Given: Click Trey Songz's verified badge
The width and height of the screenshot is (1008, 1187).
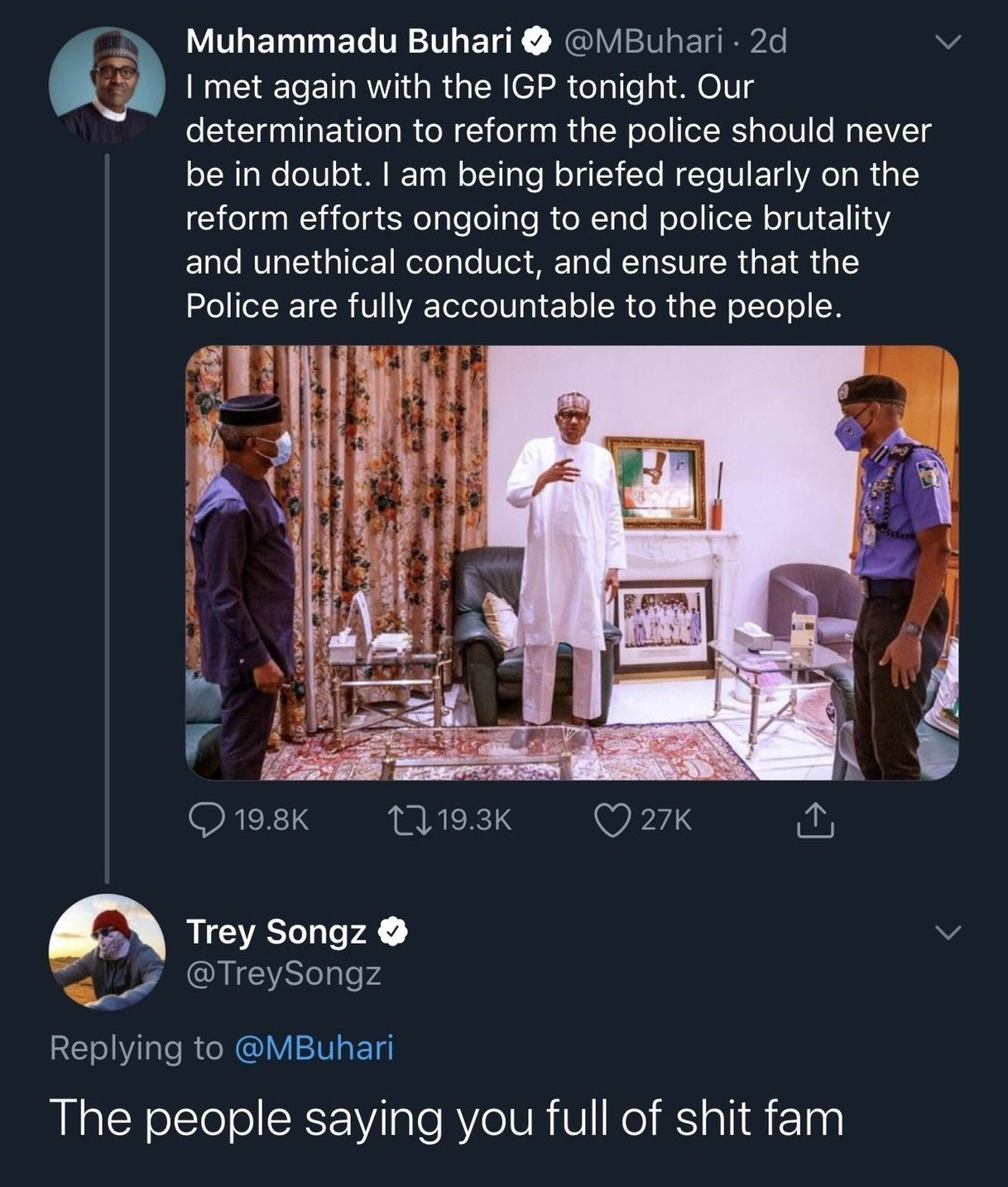Looking at the screenshot, I should click(x=393, y=931).
